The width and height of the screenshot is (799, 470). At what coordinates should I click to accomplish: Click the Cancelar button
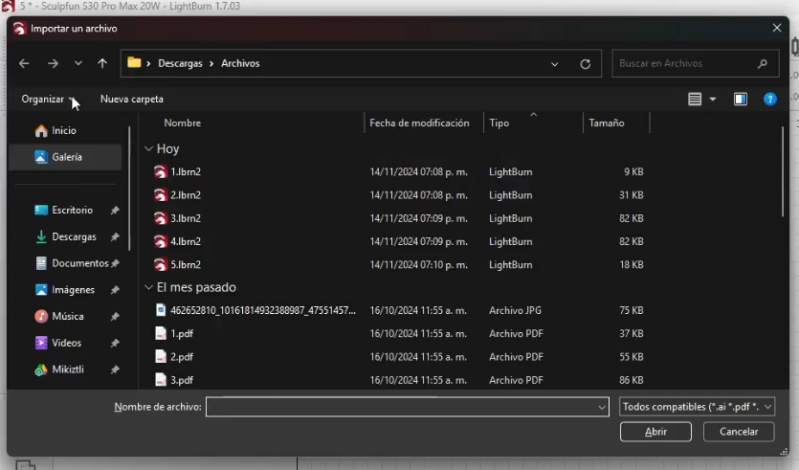pos(738,432)
